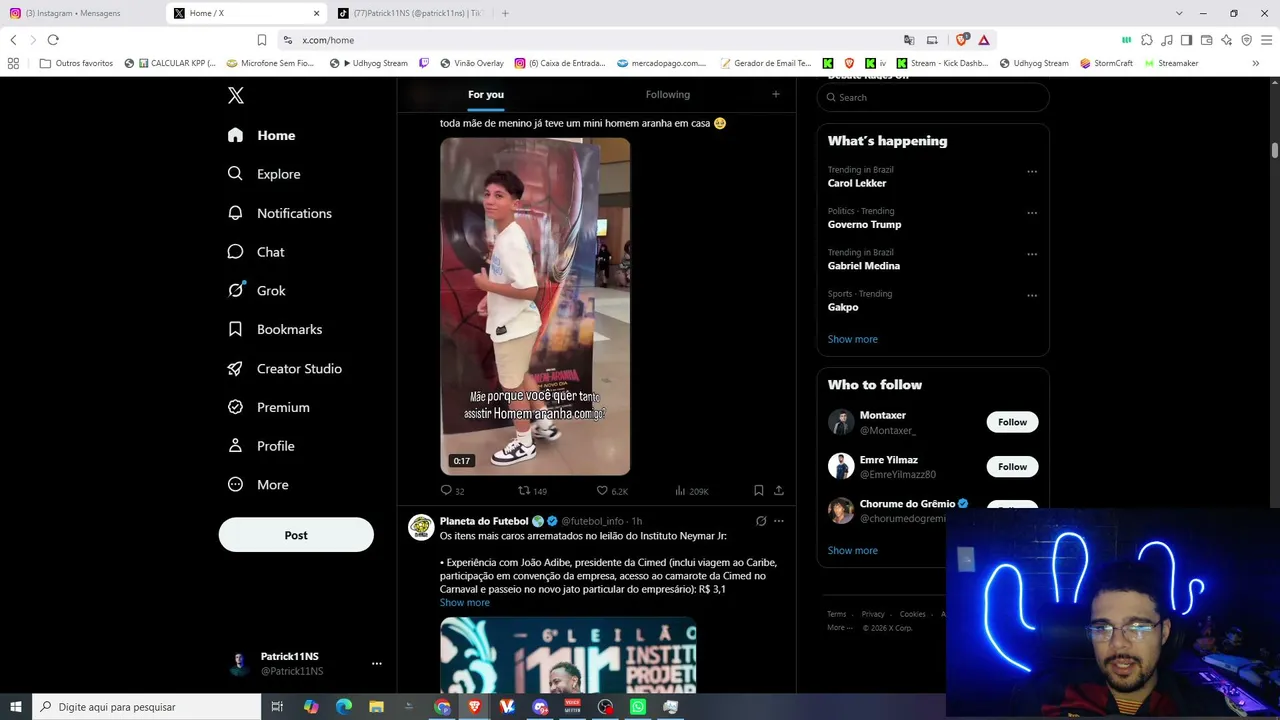The height and width of the screenshot is (720, 1280).
Task: Go back using the browser back arrow
Action: point(13,40)
